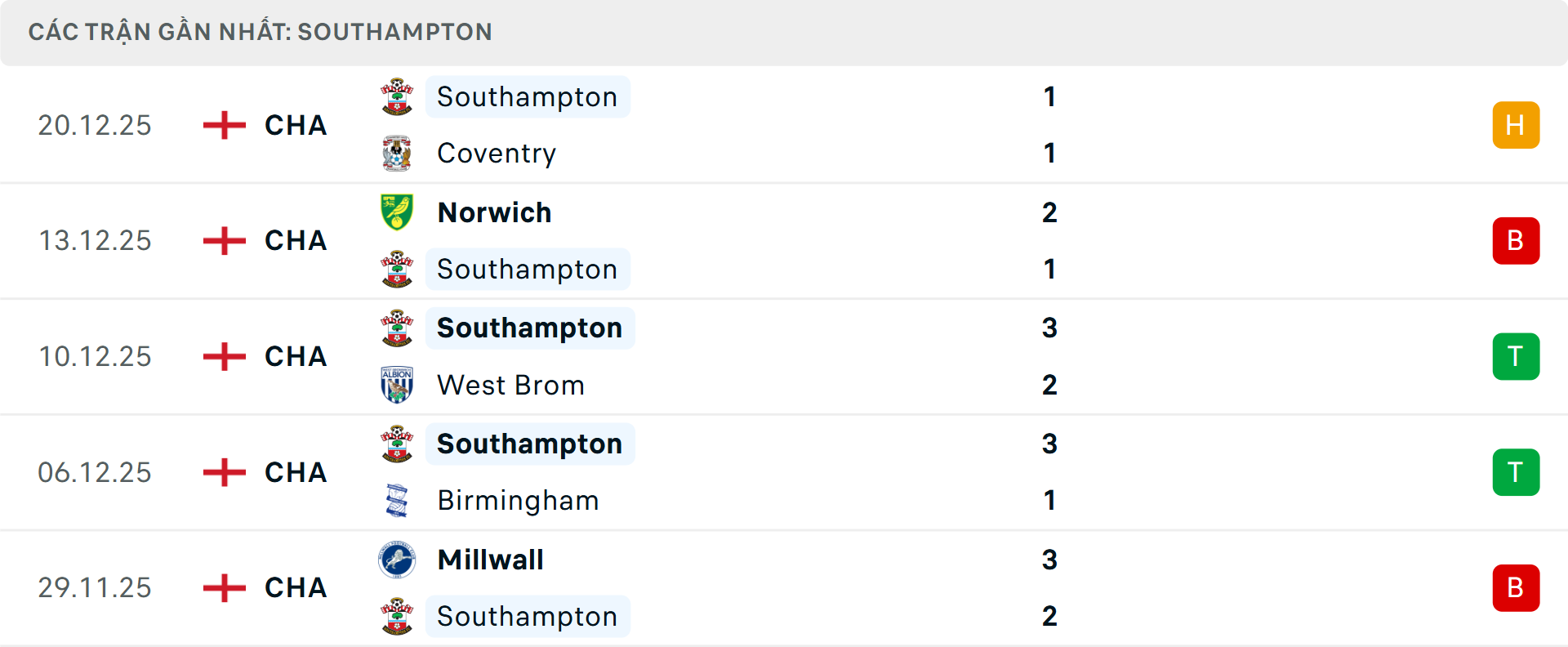The width and height of the screenshot is (1568, 647).
Task: Click the West Brom Albion badge
Action: pos(397,385)
